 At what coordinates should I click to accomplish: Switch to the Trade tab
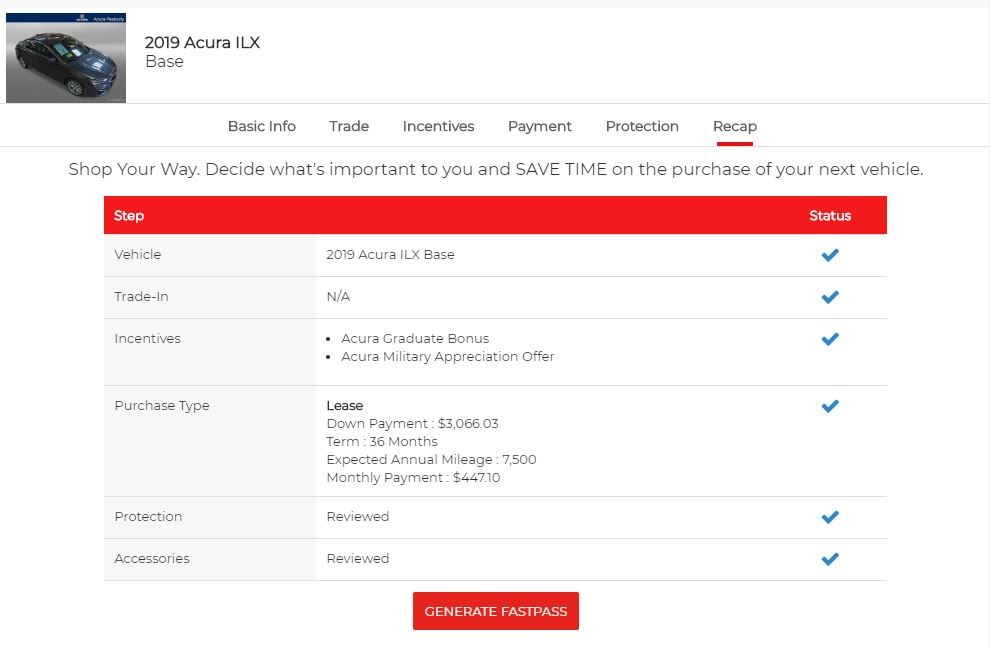click(349, 126)
